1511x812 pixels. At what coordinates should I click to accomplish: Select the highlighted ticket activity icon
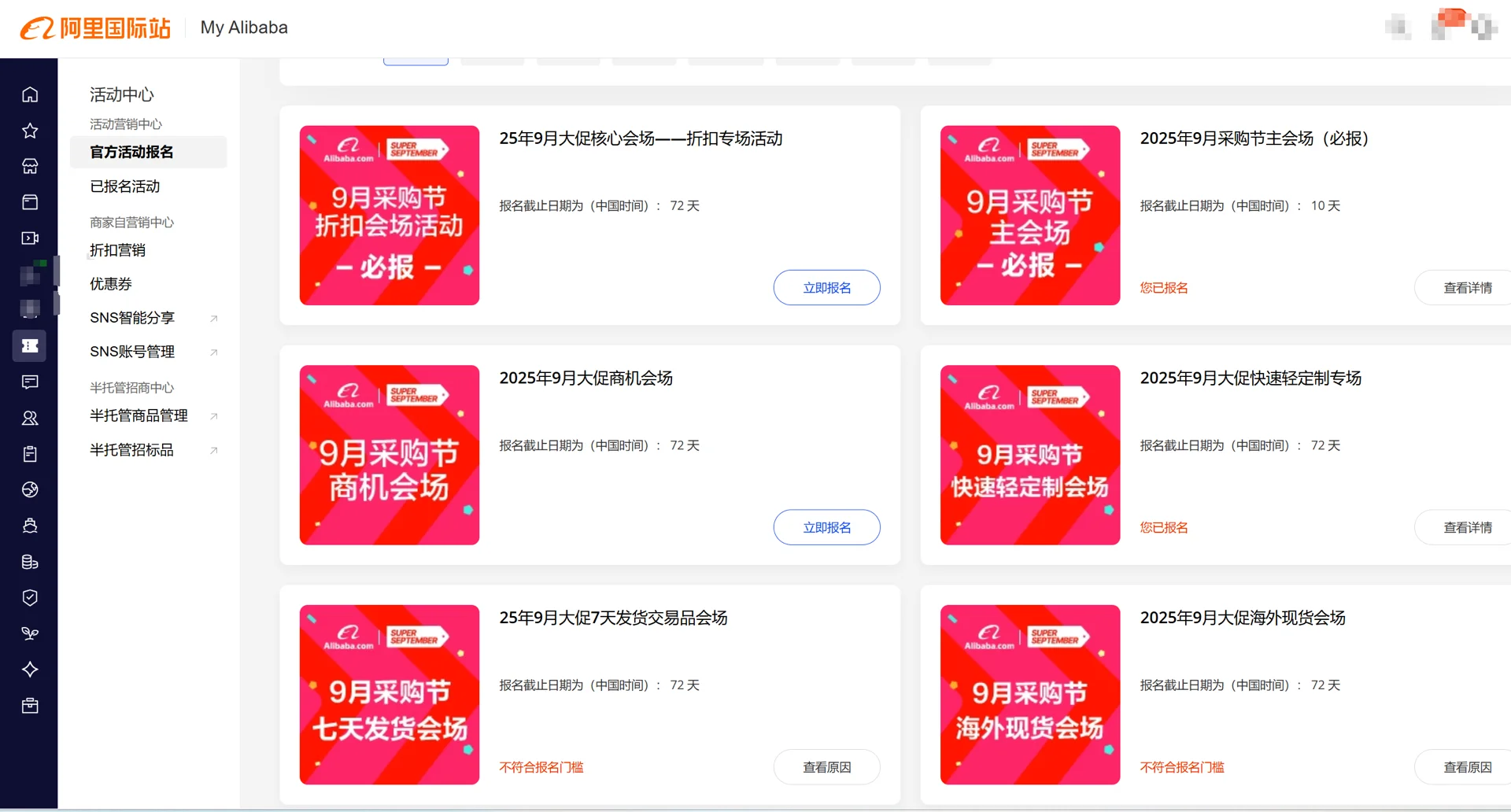tap(29, 345)
